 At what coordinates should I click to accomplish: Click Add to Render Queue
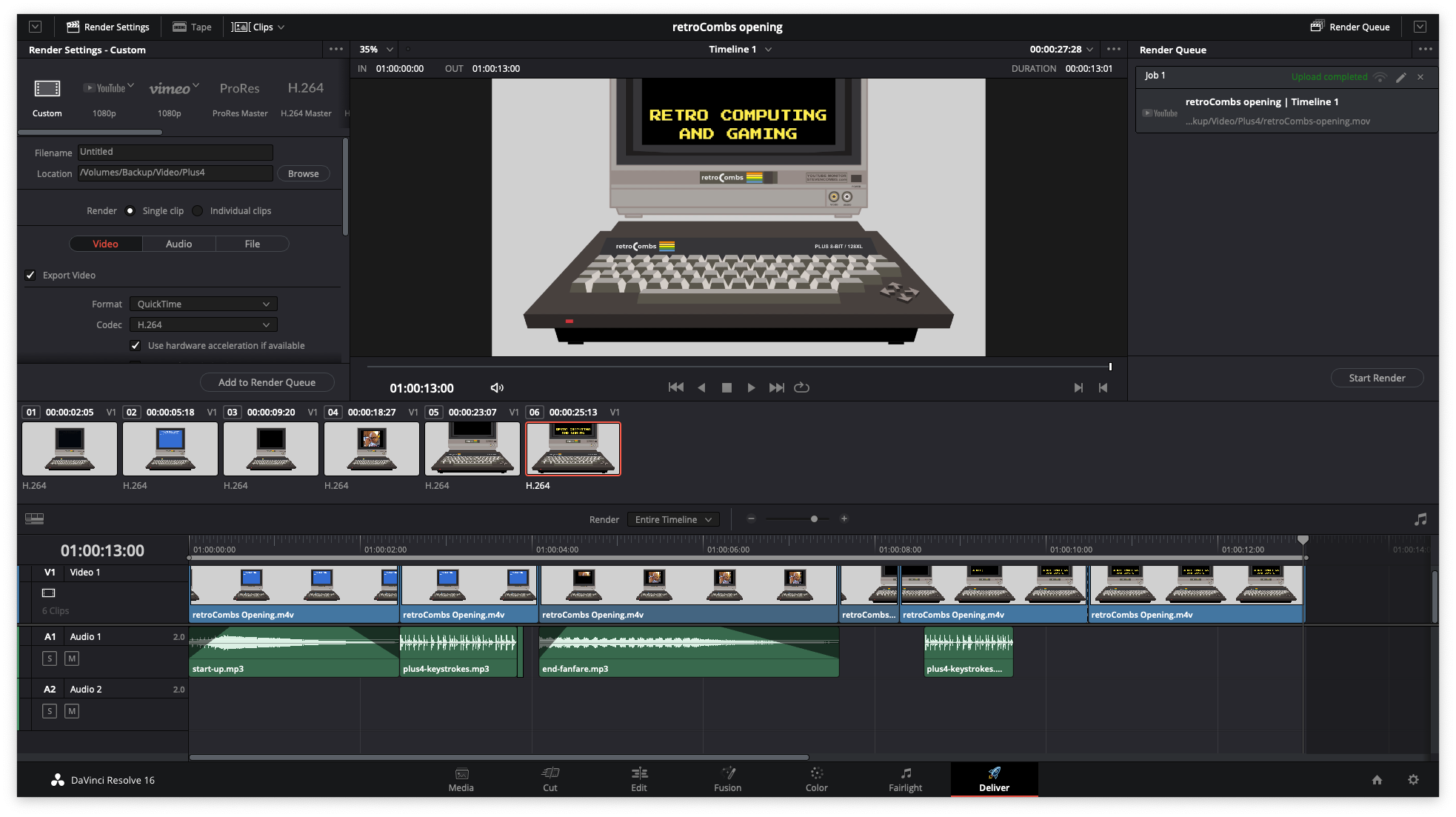point(267,382)
